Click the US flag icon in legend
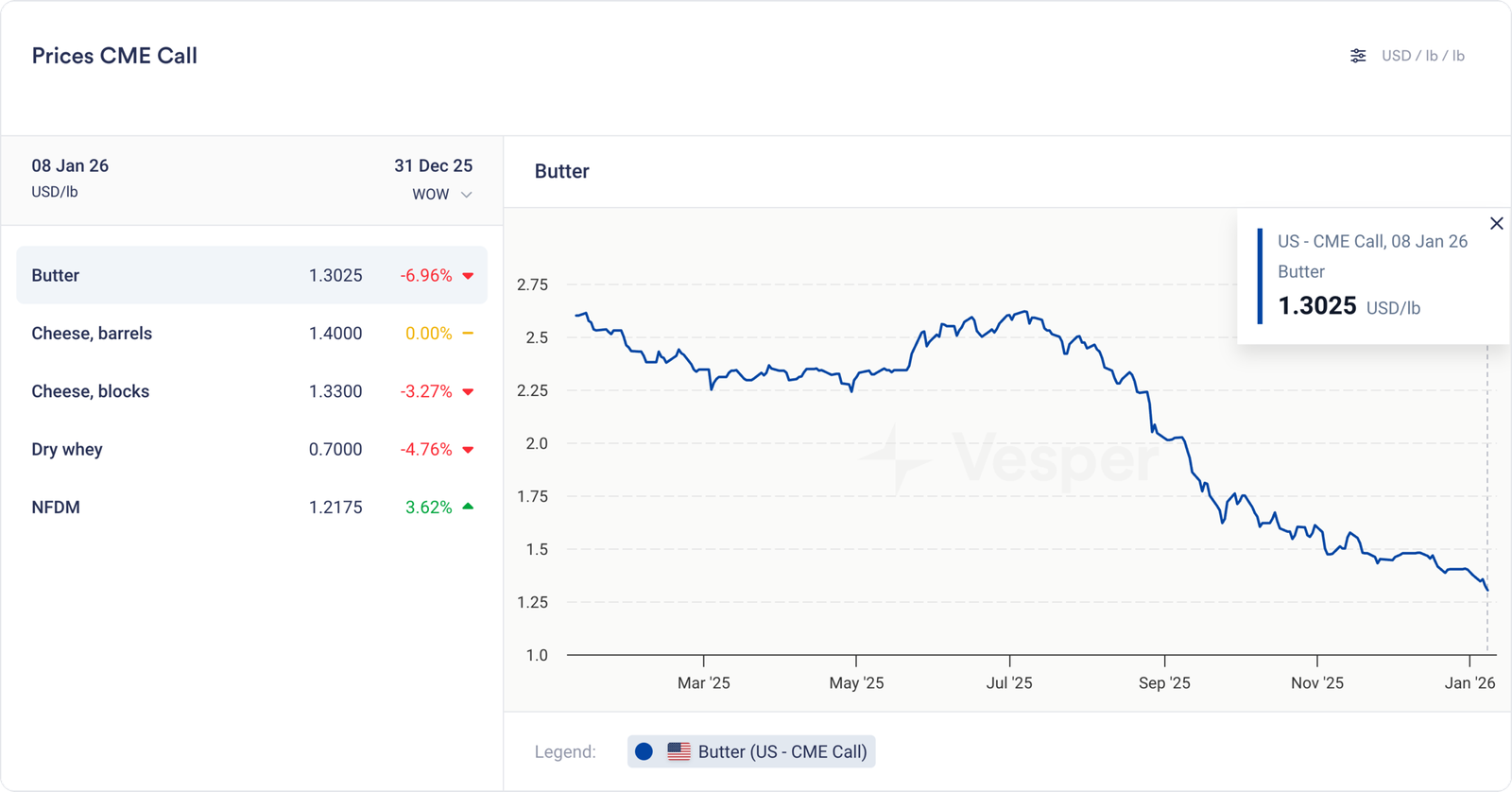The image size is (1512, 792). (679, 751)
